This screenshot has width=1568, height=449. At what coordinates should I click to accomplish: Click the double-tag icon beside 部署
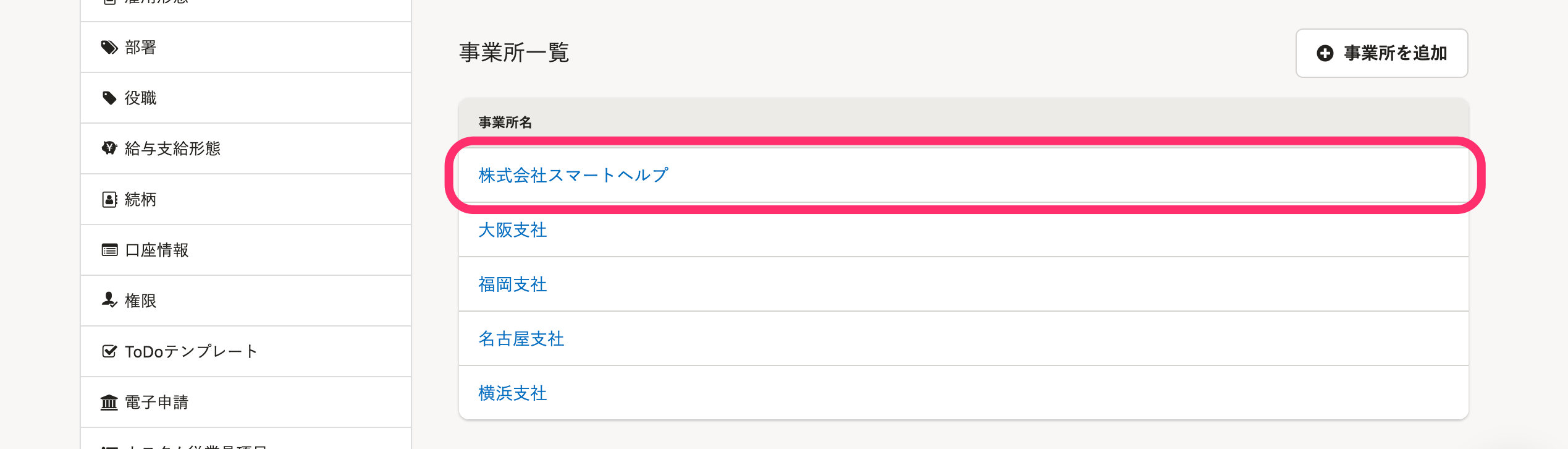109,48
